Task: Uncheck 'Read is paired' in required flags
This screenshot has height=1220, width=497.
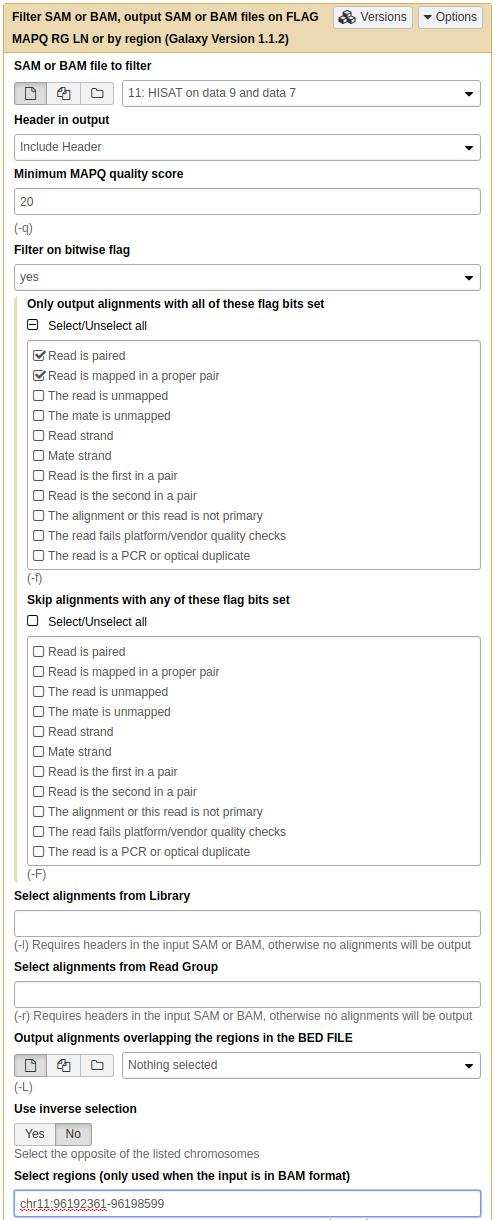Action: pyautogui.click(x=39, y=355)
